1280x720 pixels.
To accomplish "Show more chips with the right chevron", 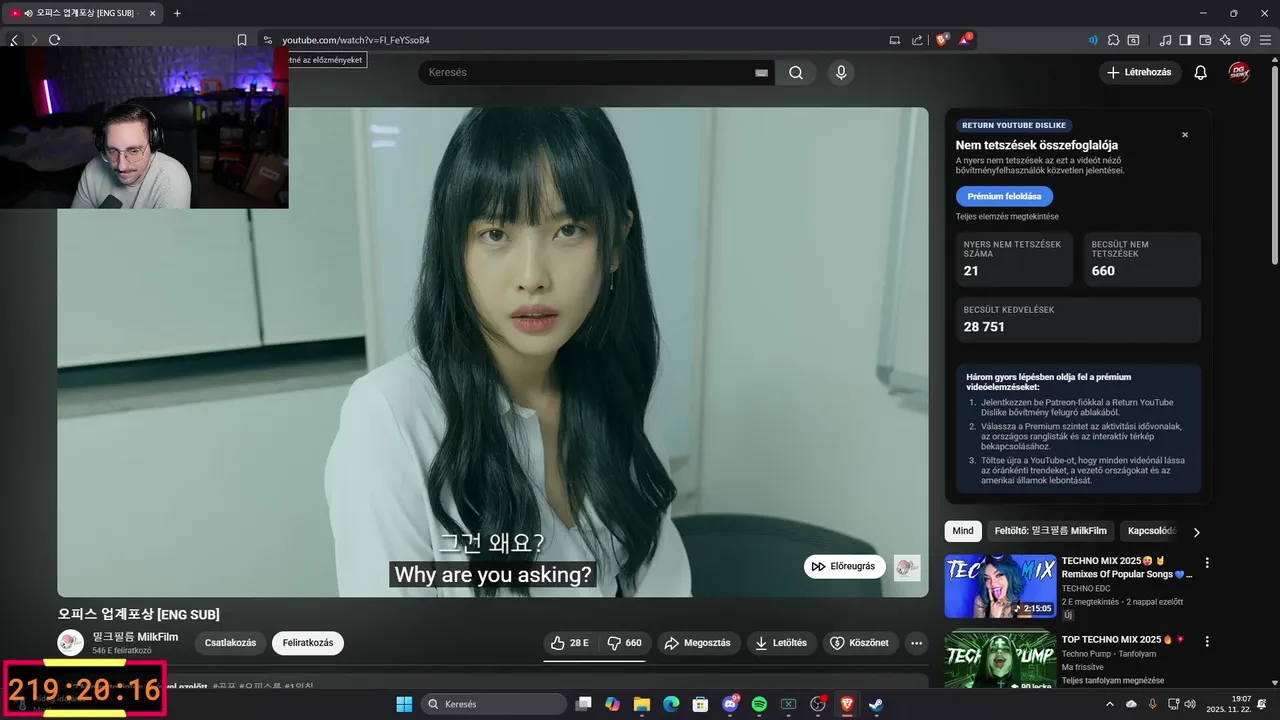I will coord(1196,532).
